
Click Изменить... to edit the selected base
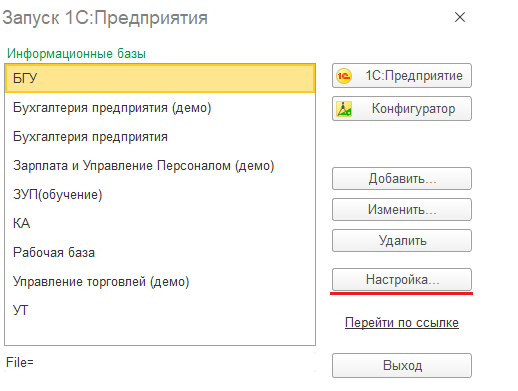(x=402, y=210)
